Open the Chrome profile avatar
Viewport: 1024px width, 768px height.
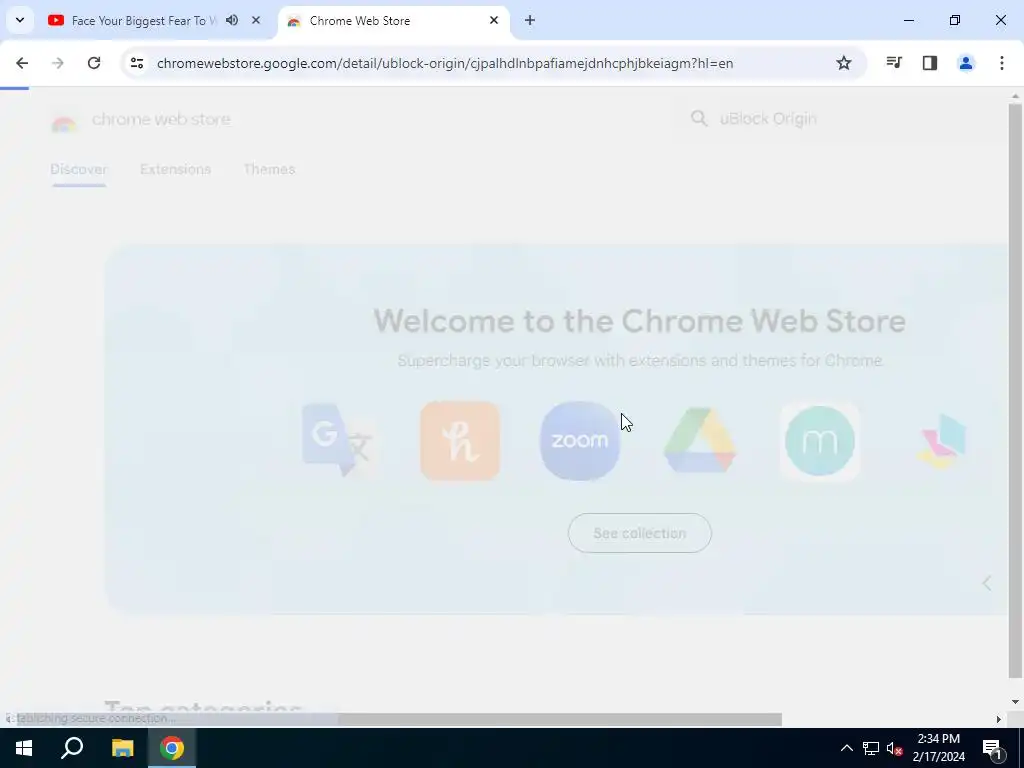(966, 63)
